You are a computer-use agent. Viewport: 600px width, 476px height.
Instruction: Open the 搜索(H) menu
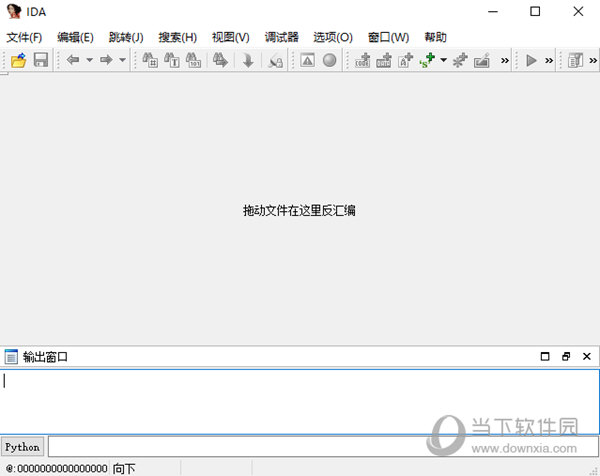178,37
